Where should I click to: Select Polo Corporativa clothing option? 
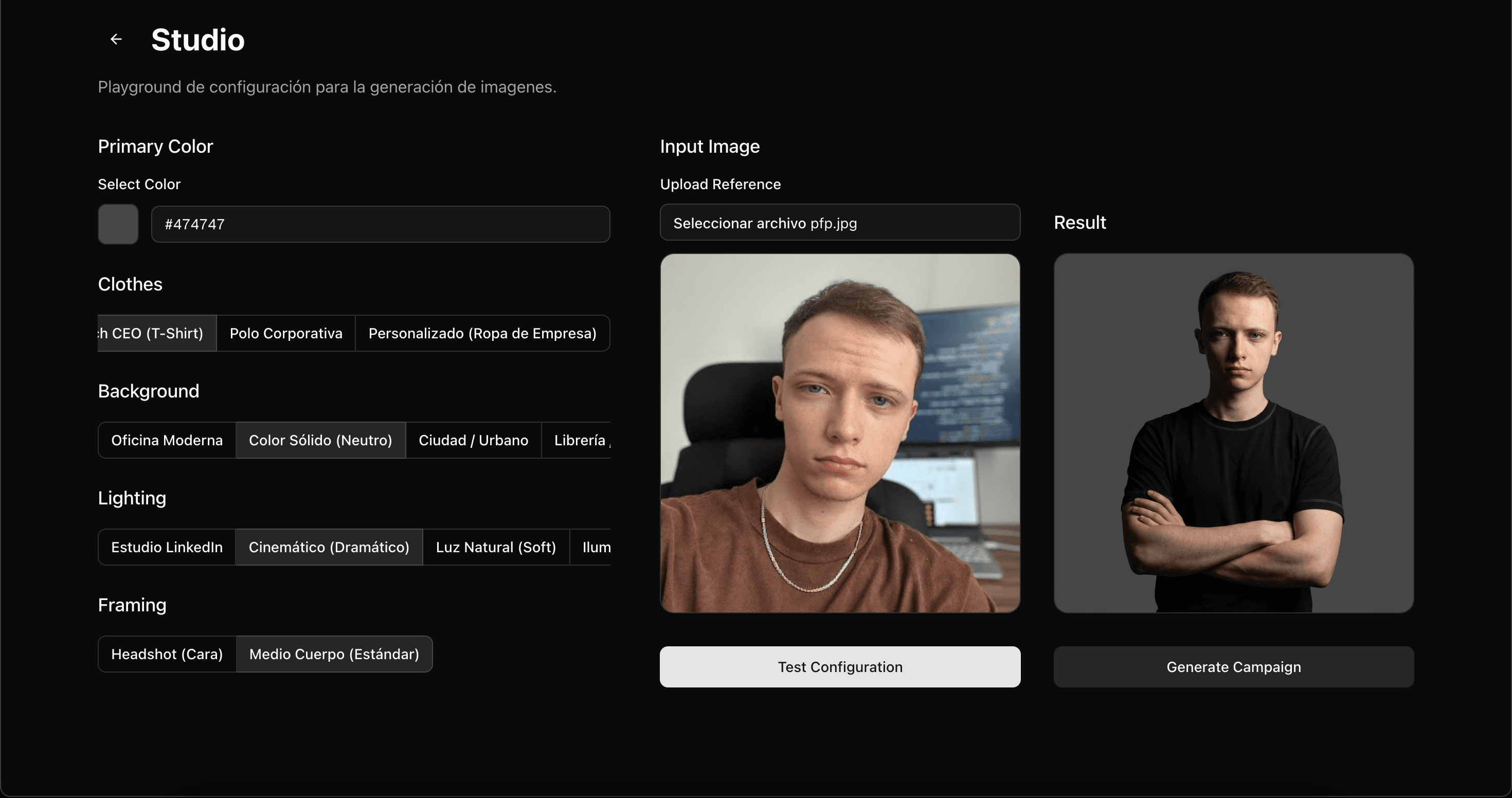point(286,333)
